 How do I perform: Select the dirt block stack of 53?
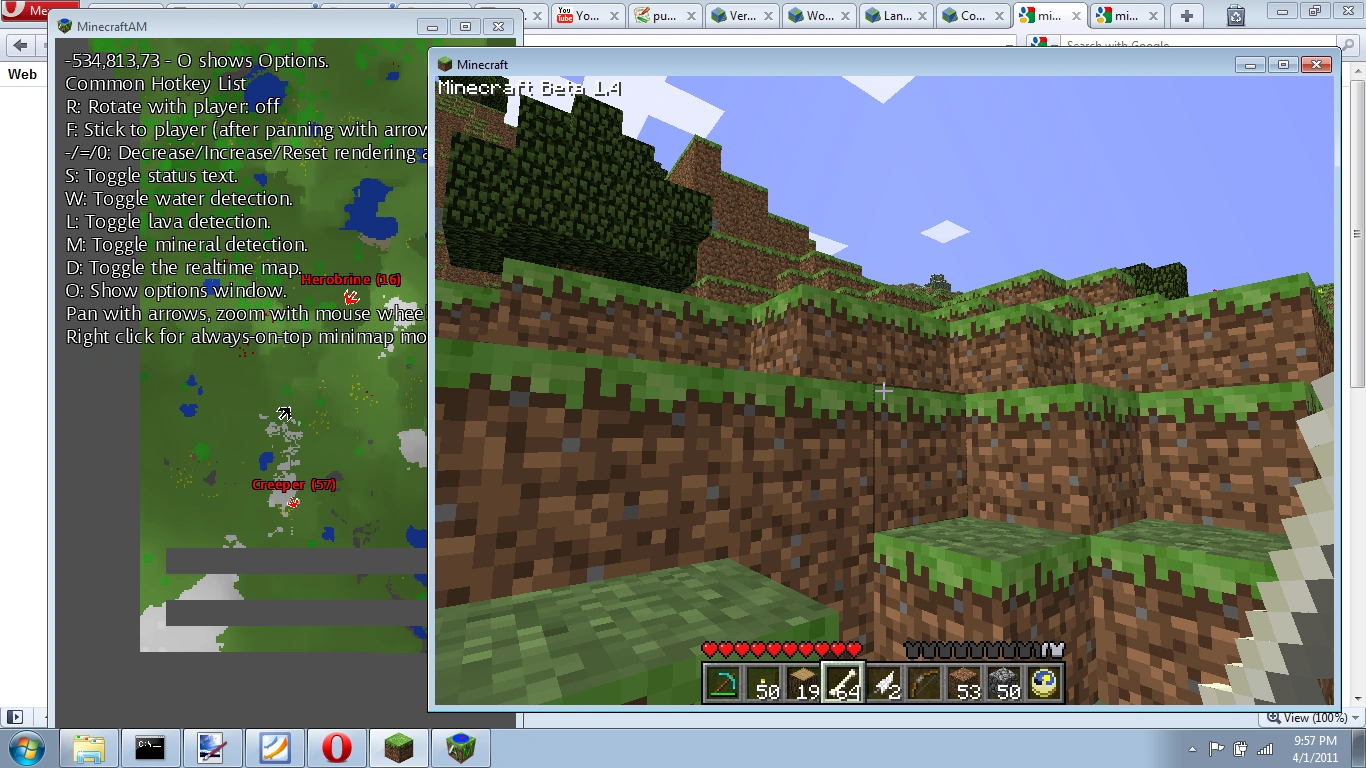click(963, 683)
